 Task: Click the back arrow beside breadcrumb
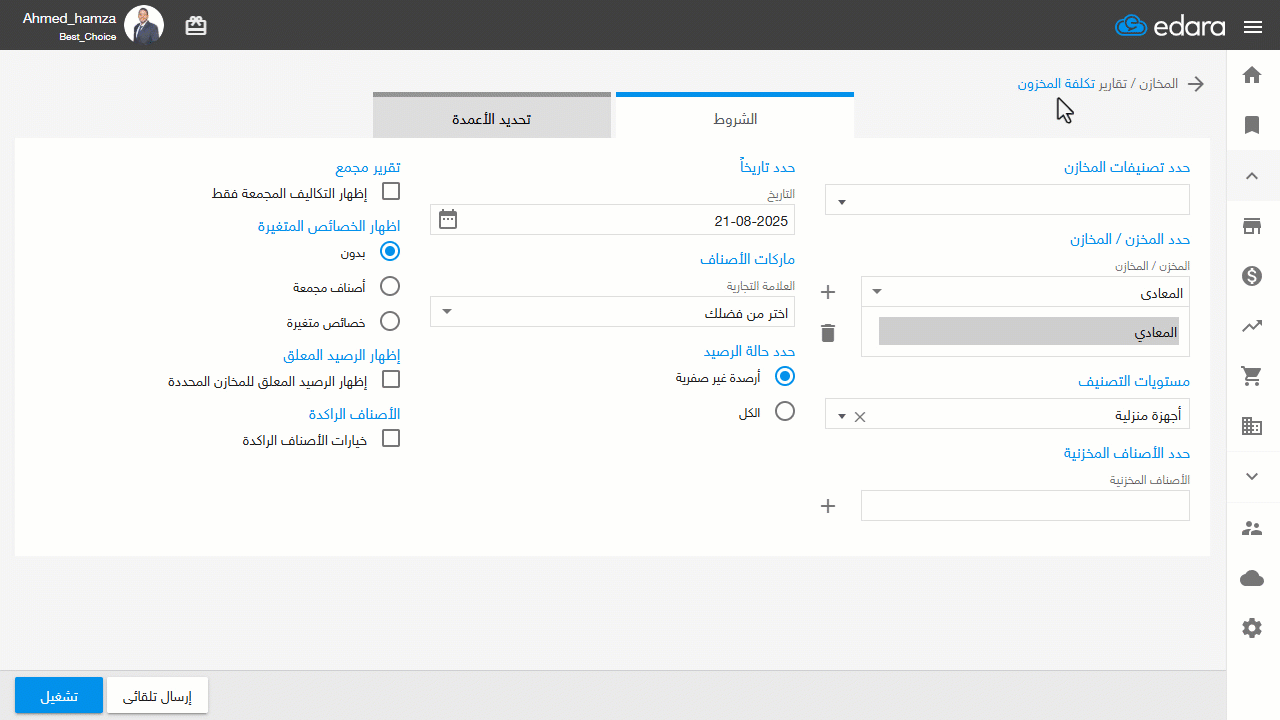(x=1195, y=84)
